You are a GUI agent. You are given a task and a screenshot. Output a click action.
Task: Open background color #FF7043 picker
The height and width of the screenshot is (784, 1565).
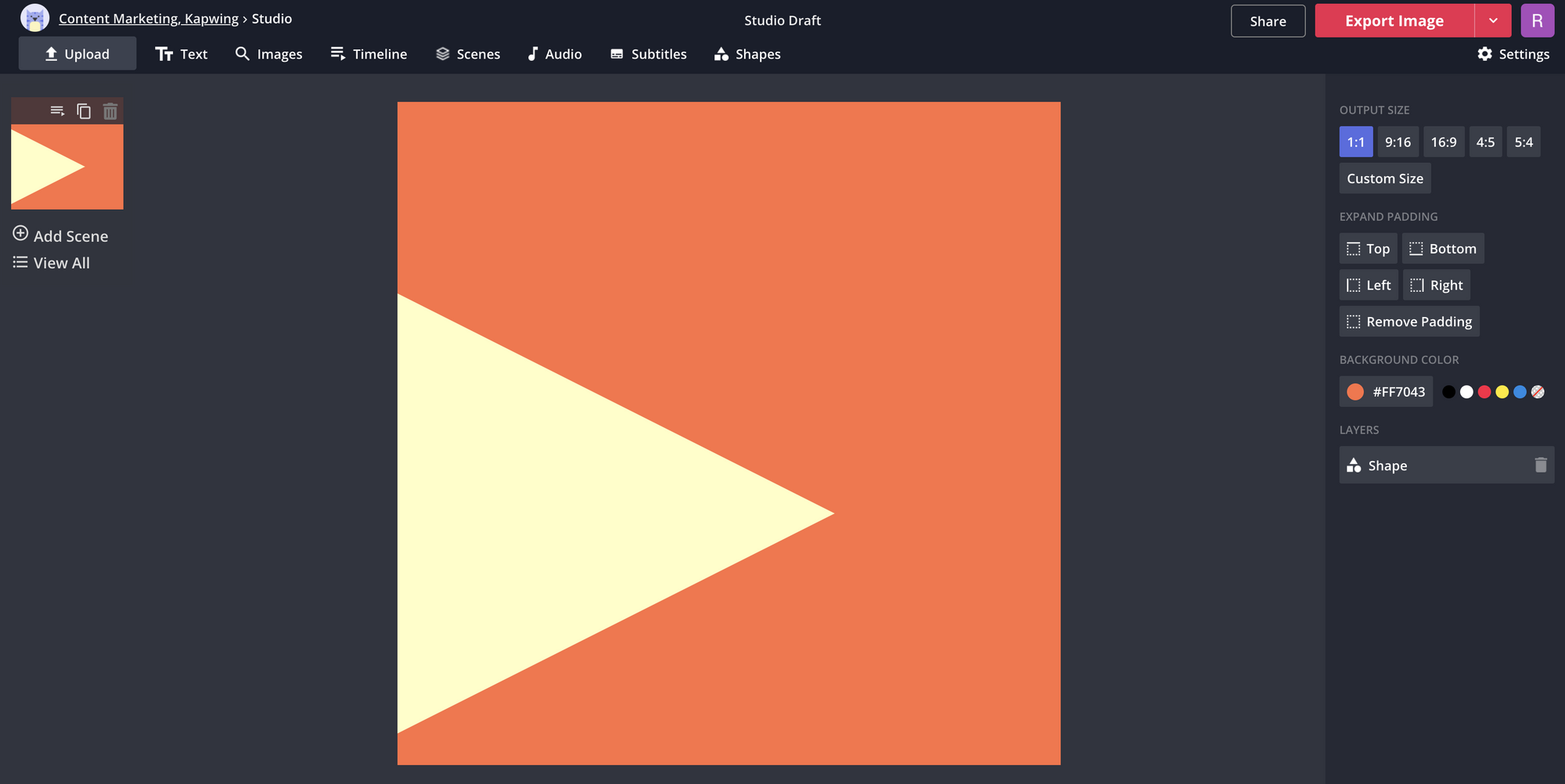(1386, 392)
